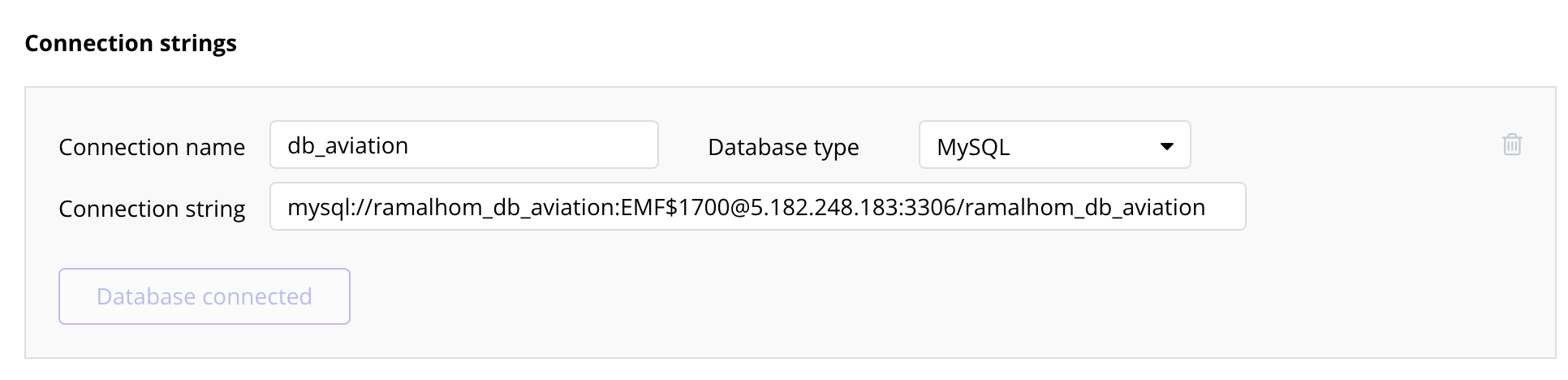This screenshot has width=1568, height=380.
Task: Click the host IP 5.182.248.183 in the string
Action: point(825,207)
